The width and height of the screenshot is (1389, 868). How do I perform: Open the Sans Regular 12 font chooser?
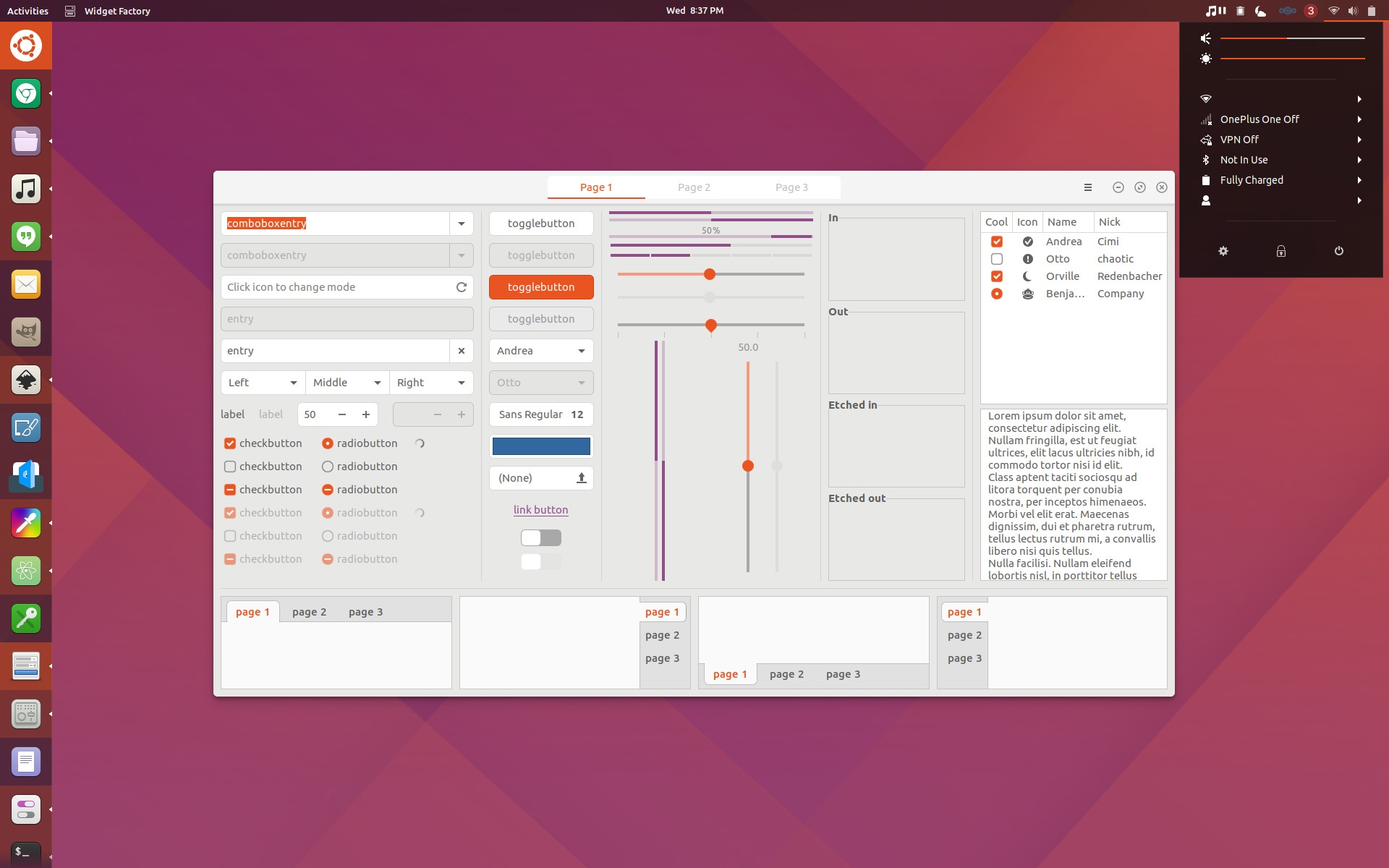[x=541, y=414]
